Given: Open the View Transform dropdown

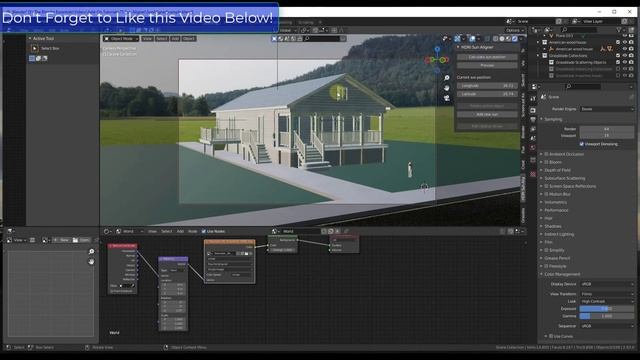Looking at the screenshot, I should [x=607, y=294].
